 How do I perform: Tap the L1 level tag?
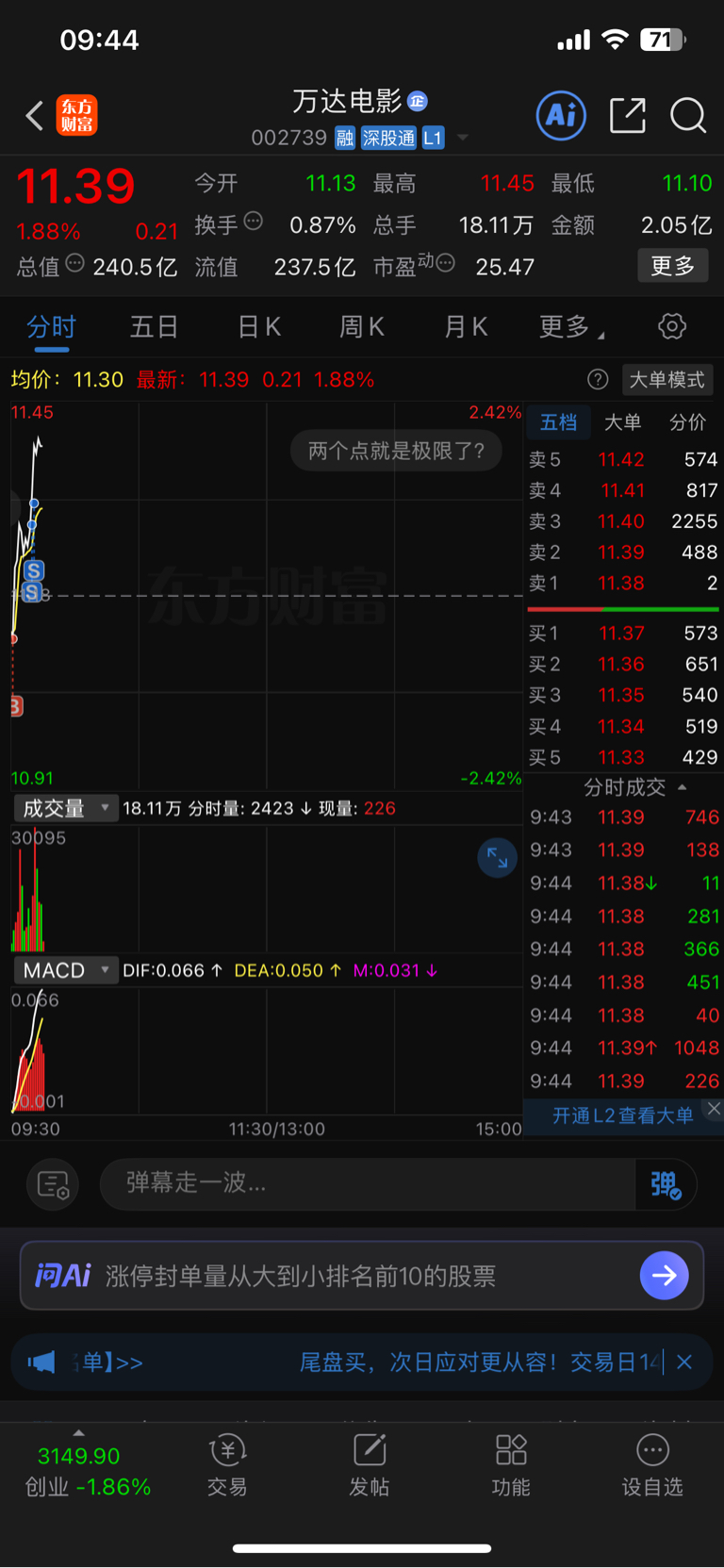tap(433, 139)
